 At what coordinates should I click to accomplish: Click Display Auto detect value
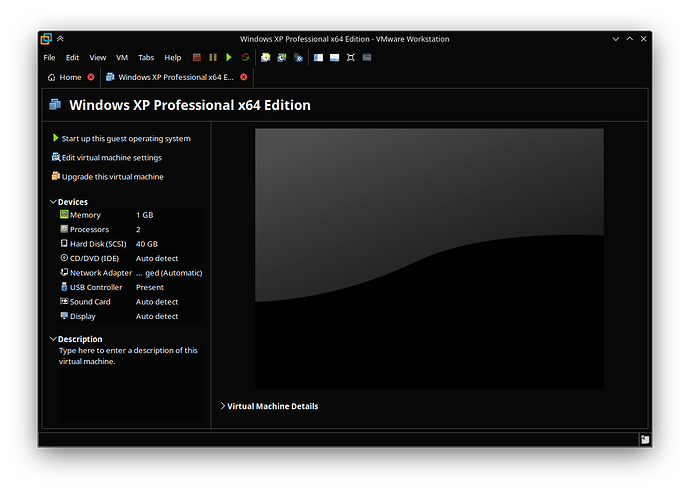point(157,316)
